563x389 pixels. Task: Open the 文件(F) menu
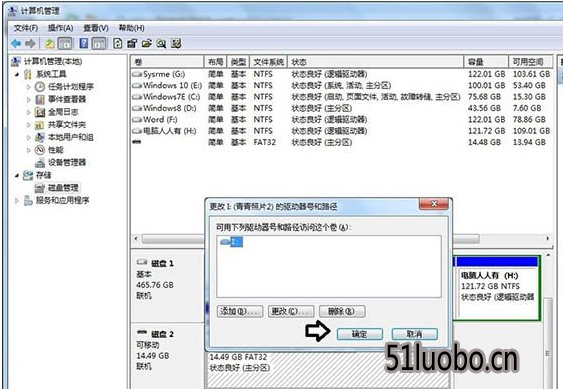click(25, 28)
